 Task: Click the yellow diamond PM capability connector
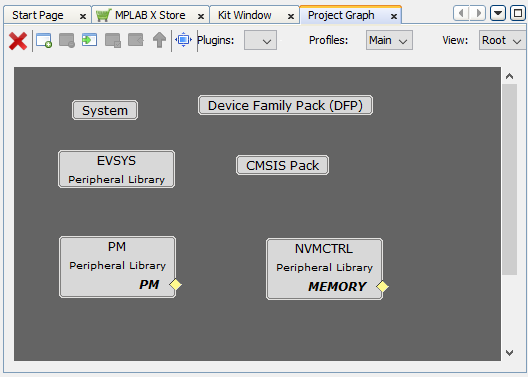point(175,285)
